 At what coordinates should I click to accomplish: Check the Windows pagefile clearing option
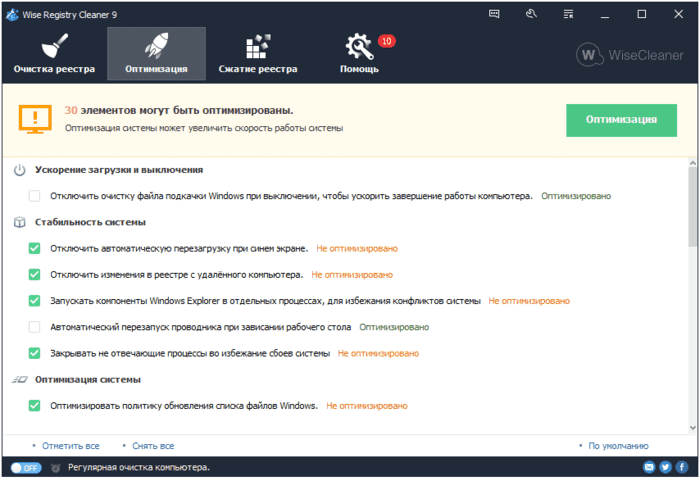[35, 197]
